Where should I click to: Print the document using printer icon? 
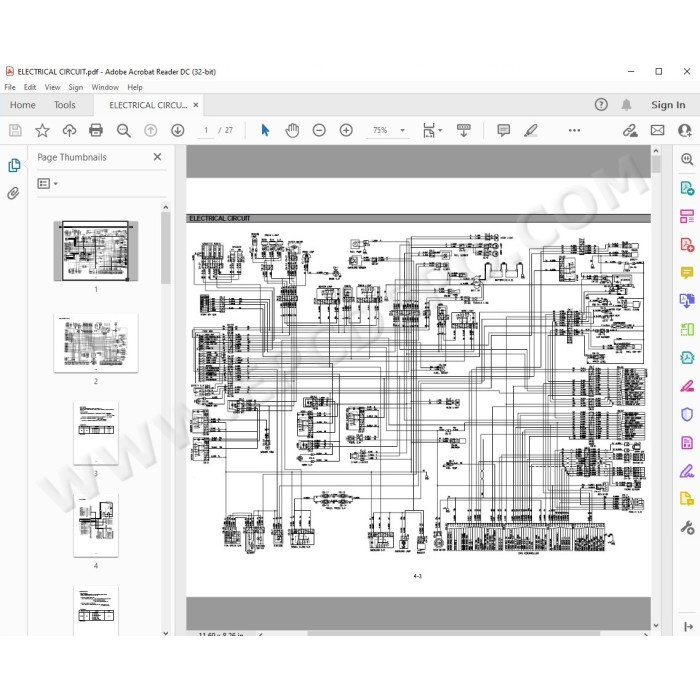pos(96,130)
